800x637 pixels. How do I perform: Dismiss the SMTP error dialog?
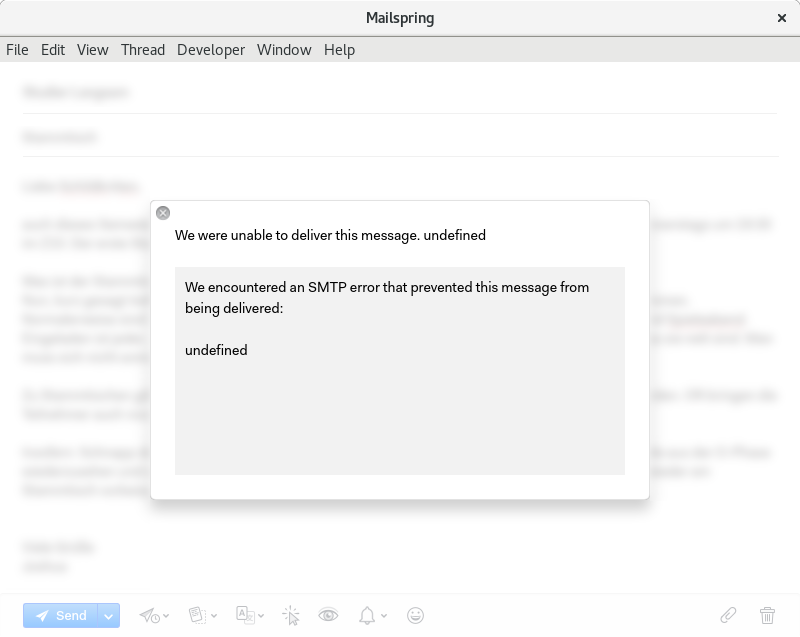pos(163,213)
